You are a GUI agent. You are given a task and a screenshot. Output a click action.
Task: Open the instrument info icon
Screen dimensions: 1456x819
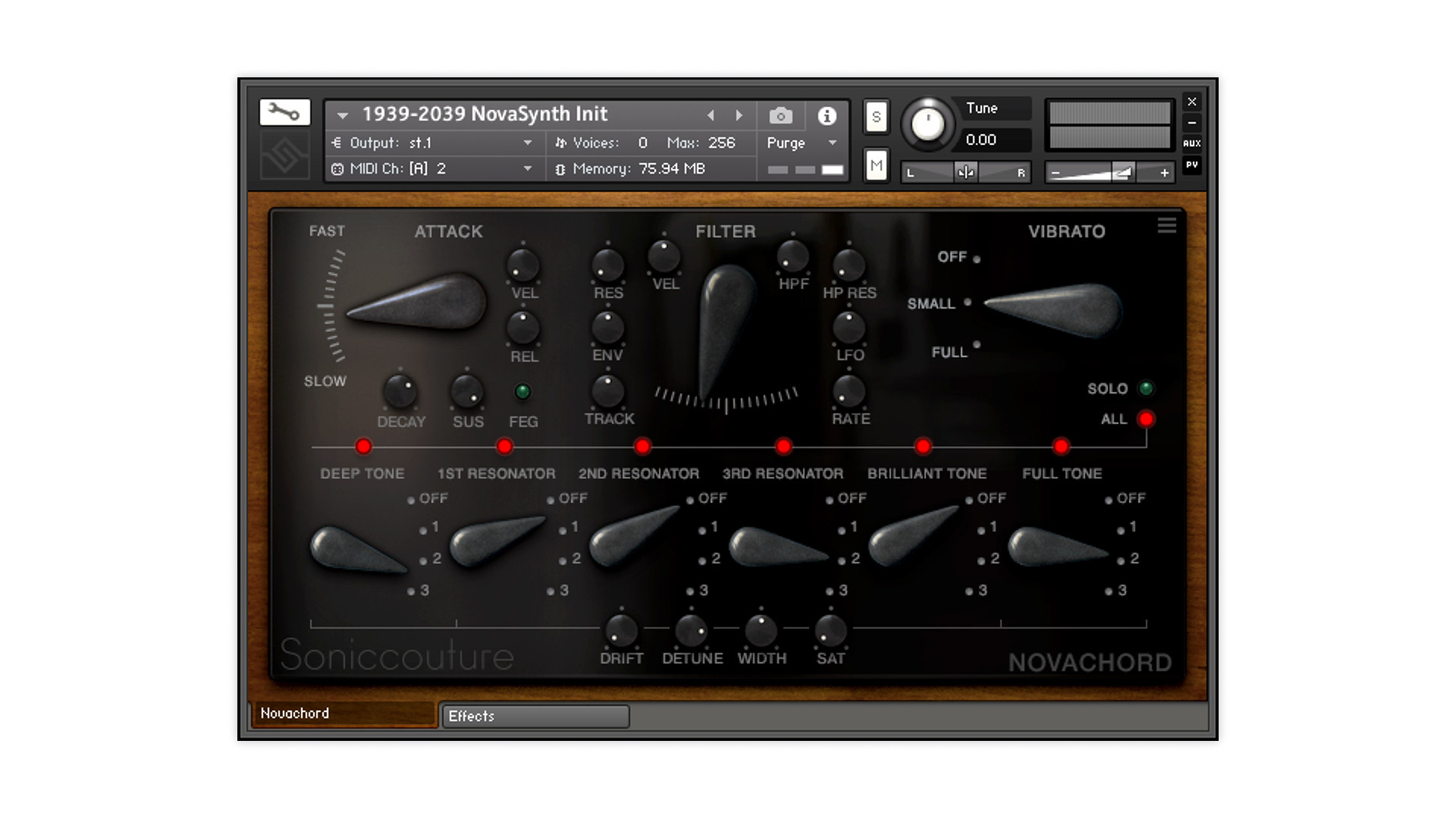pos(827,115)
